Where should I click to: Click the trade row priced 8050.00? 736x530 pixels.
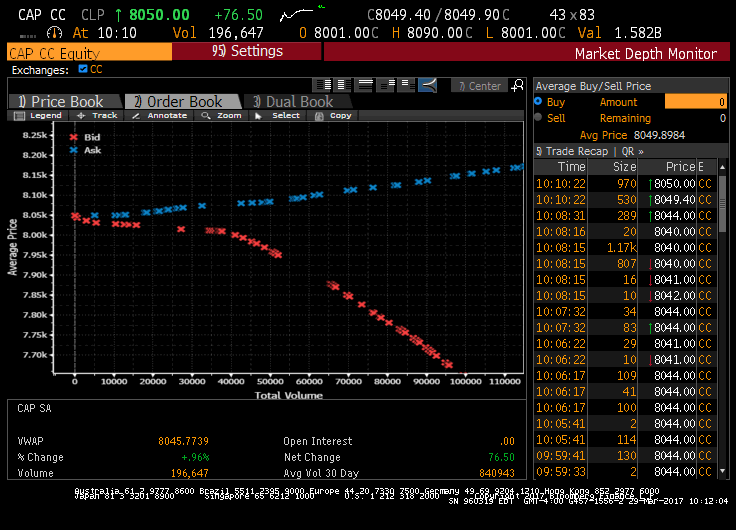(x=625, y=184)
